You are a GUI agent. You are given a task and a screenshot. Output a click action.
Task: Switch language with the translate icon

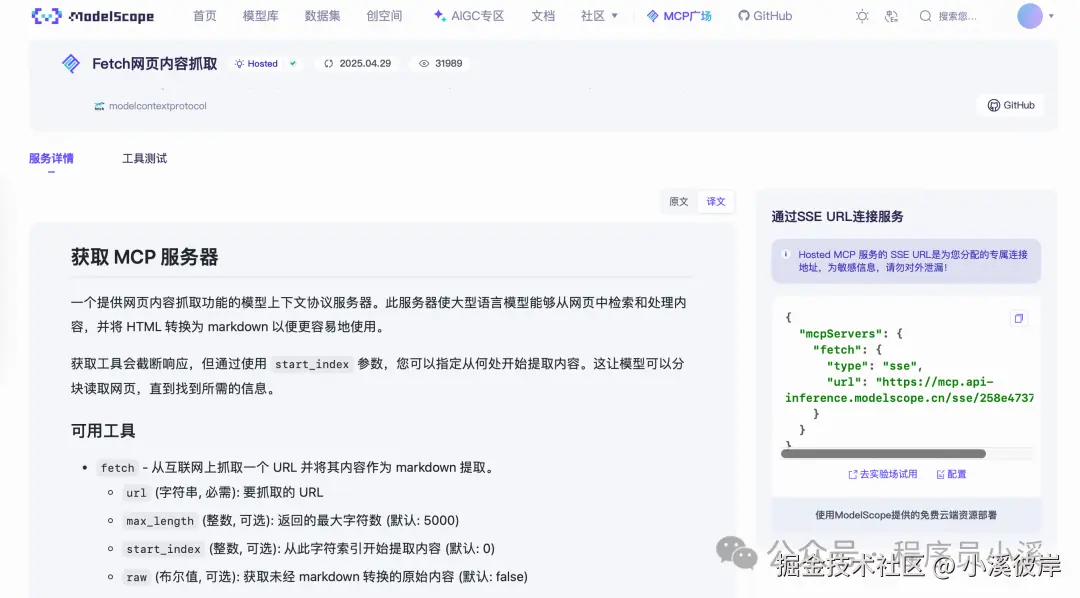point(891,16)
